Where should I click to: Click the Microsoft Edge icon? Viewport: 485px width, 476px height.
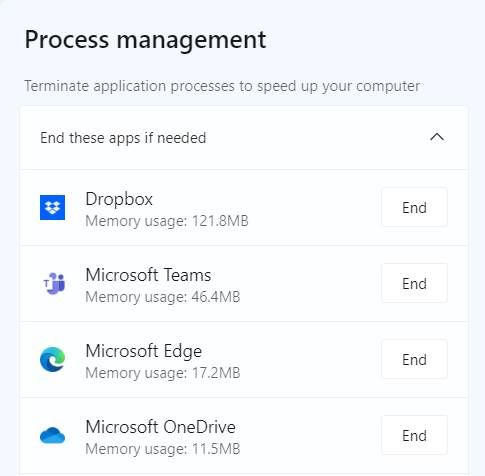pos(52,359)
